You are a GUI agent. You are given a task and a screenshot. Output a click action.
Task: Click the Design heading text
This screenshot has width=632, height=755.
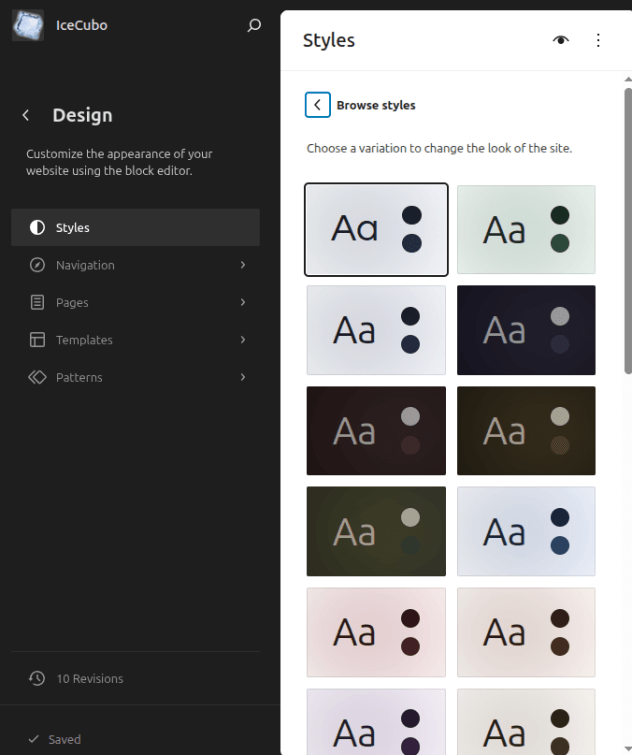click(82, 115)
